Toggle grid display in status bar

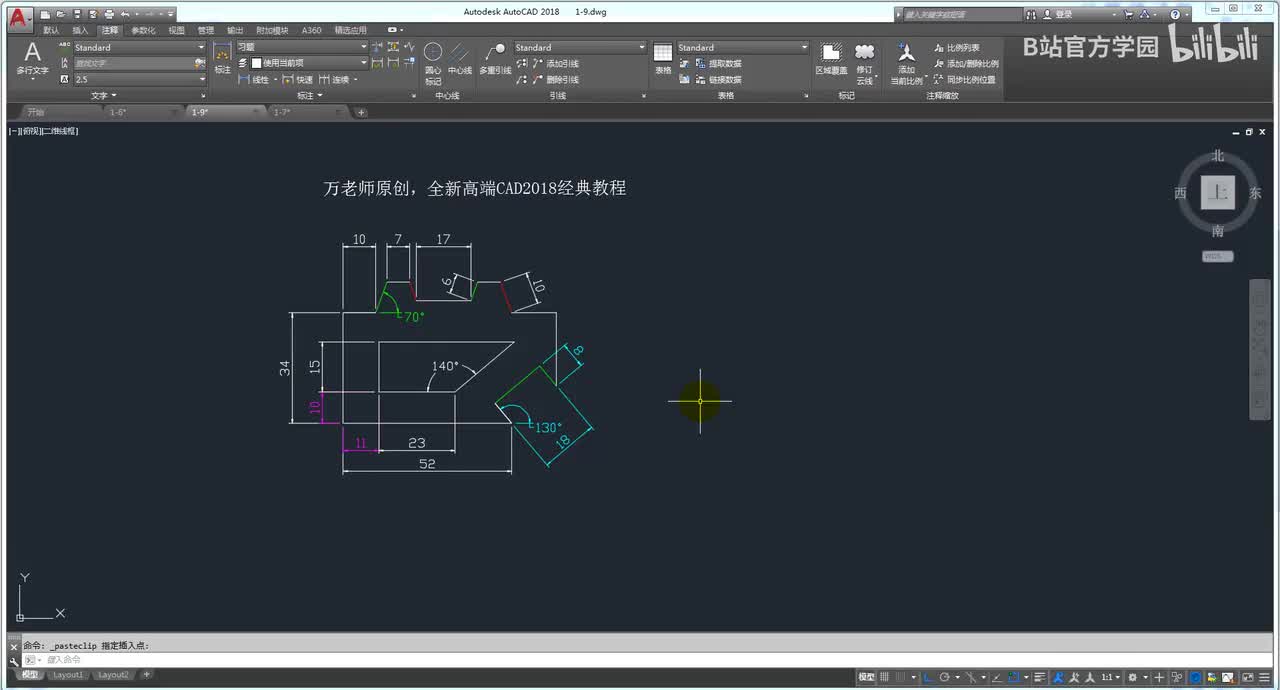(x=884, y=676)
